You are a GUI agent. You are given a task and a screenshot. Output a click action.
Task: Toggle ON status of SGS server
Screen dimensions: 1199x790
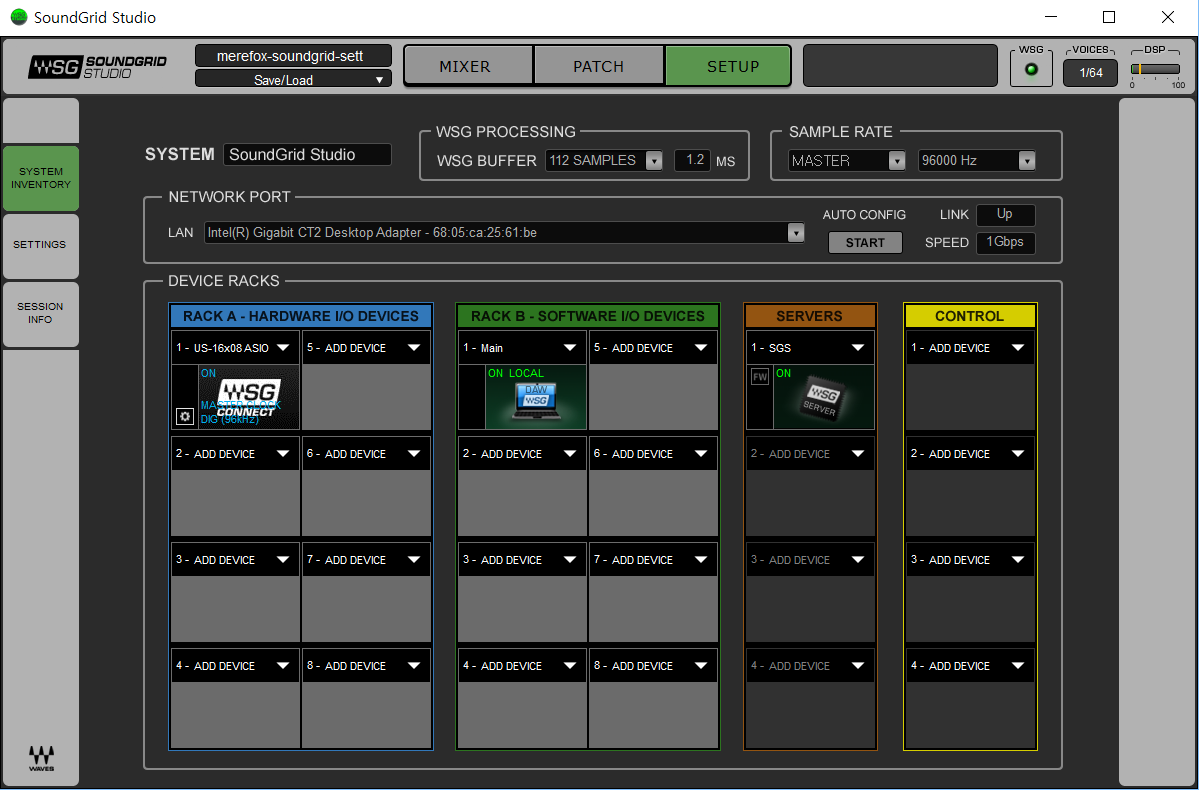coord(784,374)
